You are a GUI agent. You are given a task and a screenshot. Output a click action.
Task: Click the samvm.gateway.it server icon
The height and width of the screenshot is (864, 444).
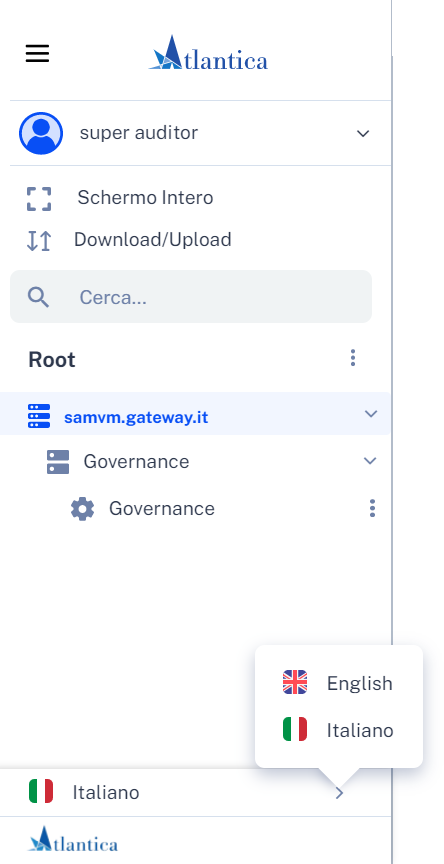click(39, 416)
